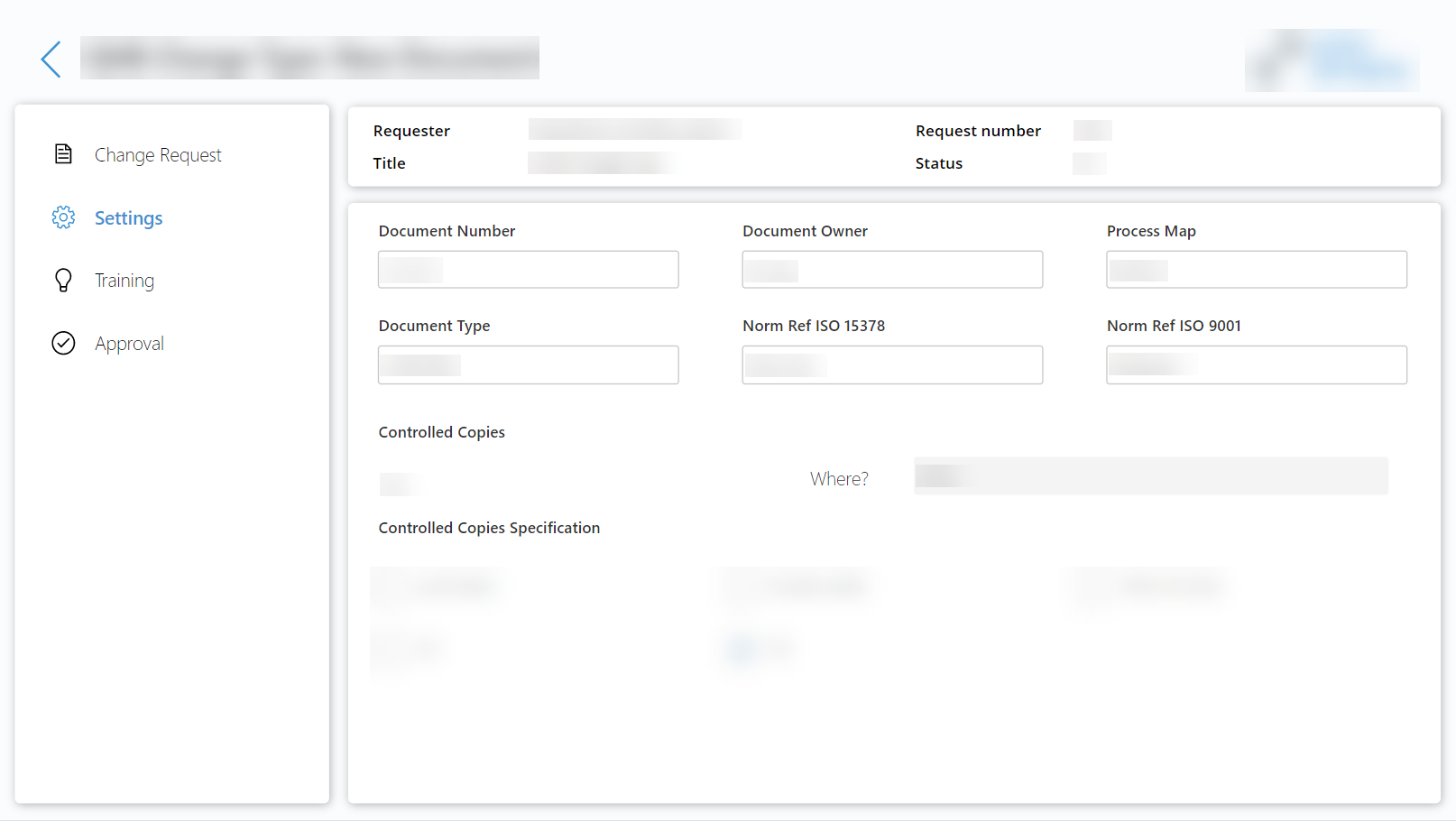This screenshot has height=821, width=1456.
Task: Click the Training lightbulb icon
Action: (x=63, y=281)
